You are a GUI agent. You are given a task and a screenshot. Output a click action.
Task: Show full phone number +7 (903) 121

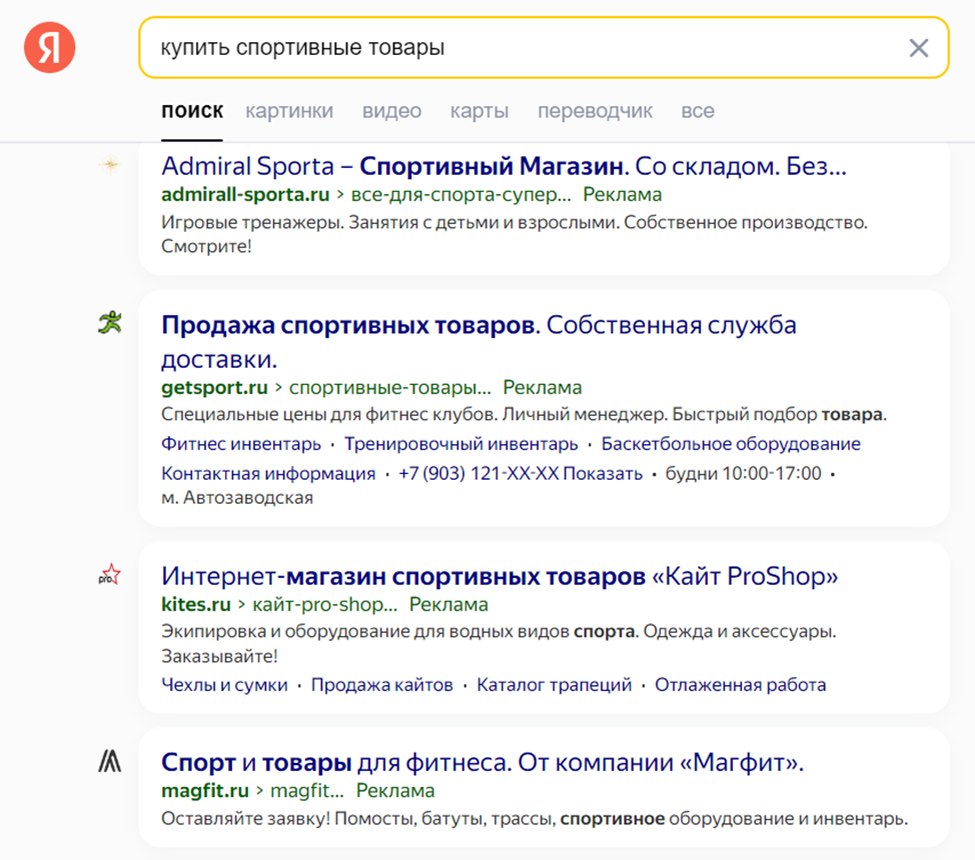click(520, 473)
